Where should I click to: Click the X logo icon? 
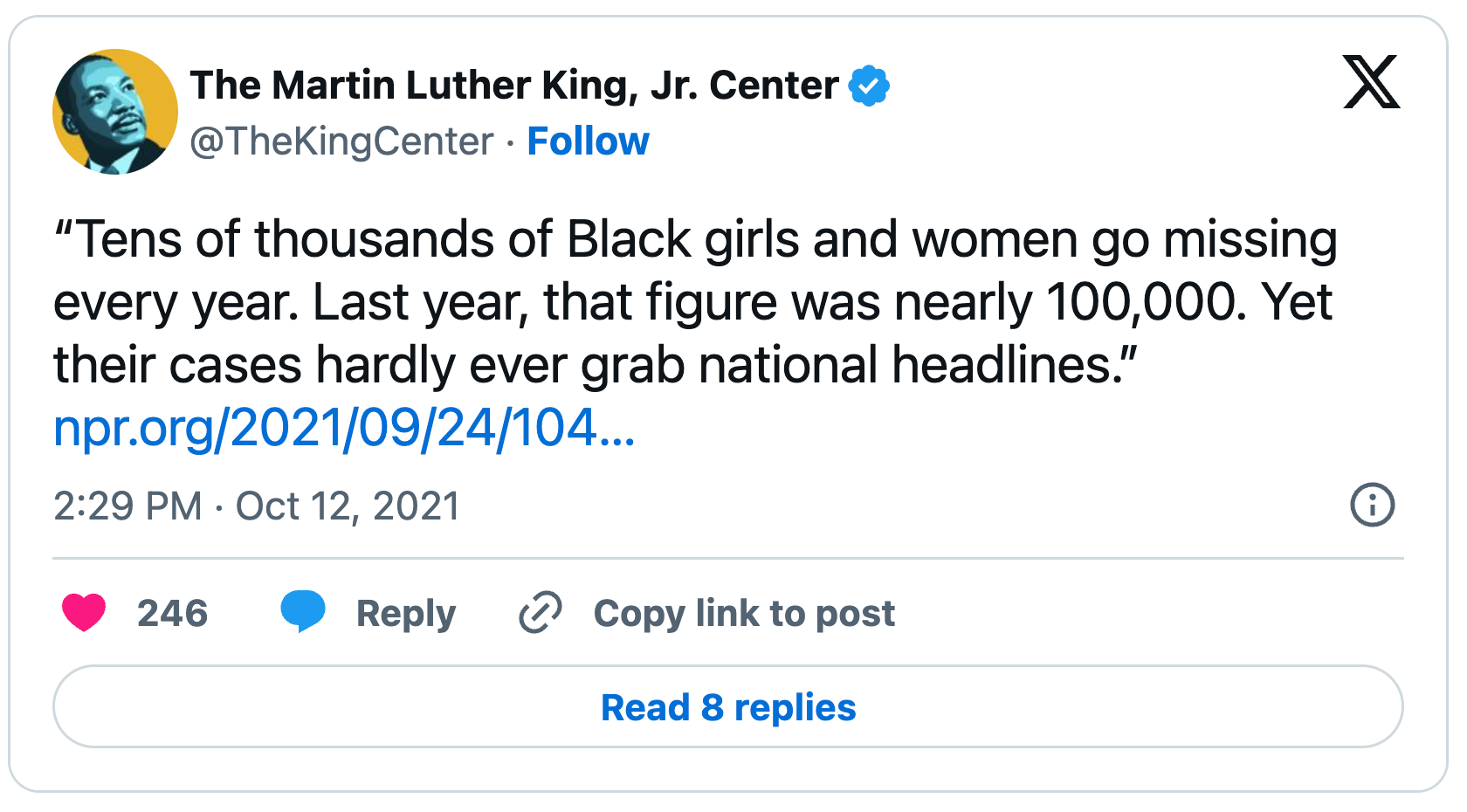click(1371, 82)
